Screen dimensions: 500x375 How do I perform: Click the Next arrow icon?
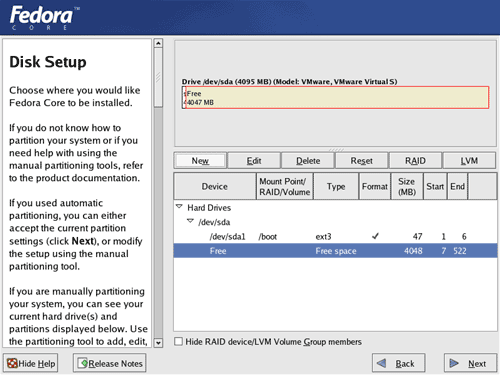click(x=454, y=363)
